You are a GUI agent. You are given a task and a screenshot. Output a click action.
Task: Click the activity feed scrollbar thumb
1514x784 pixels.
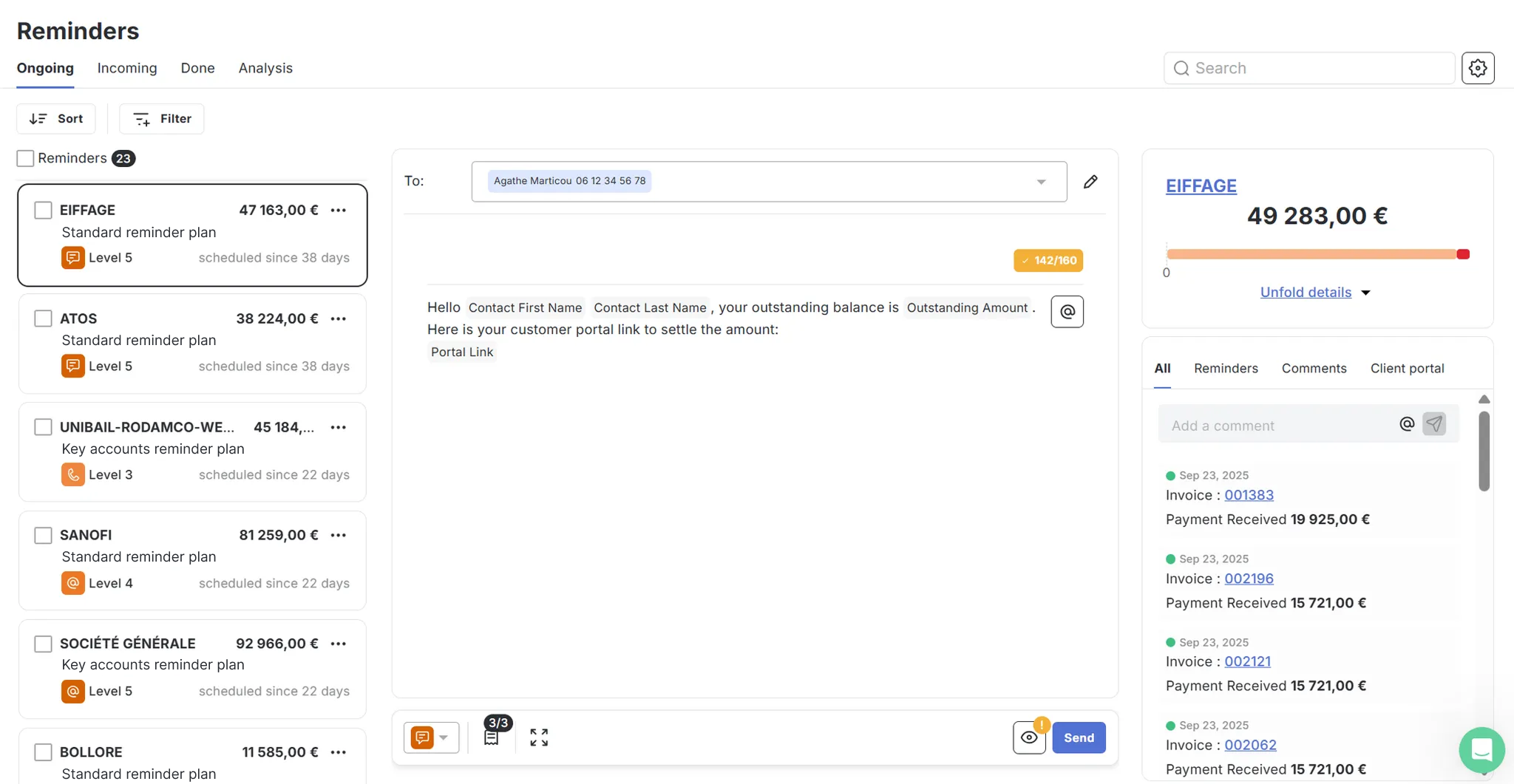(1484, 451)
